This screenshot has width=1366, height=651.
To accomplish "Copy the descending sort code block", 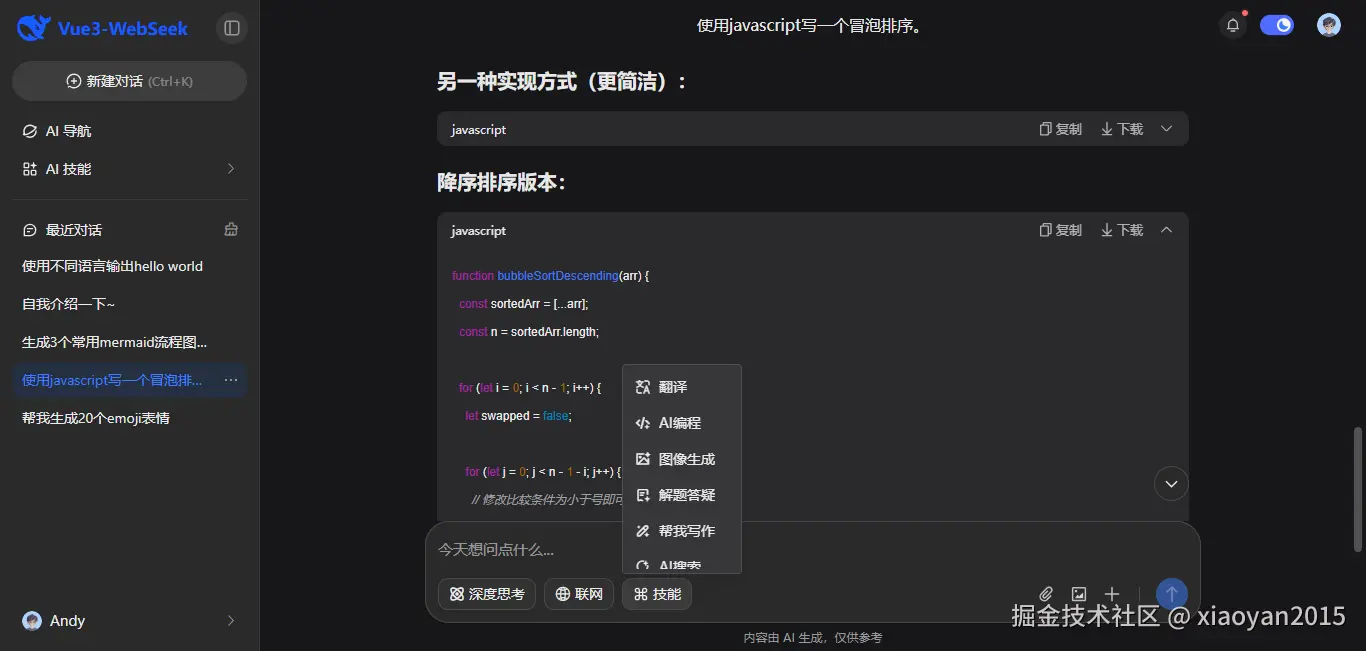I will coord(1059,229).
